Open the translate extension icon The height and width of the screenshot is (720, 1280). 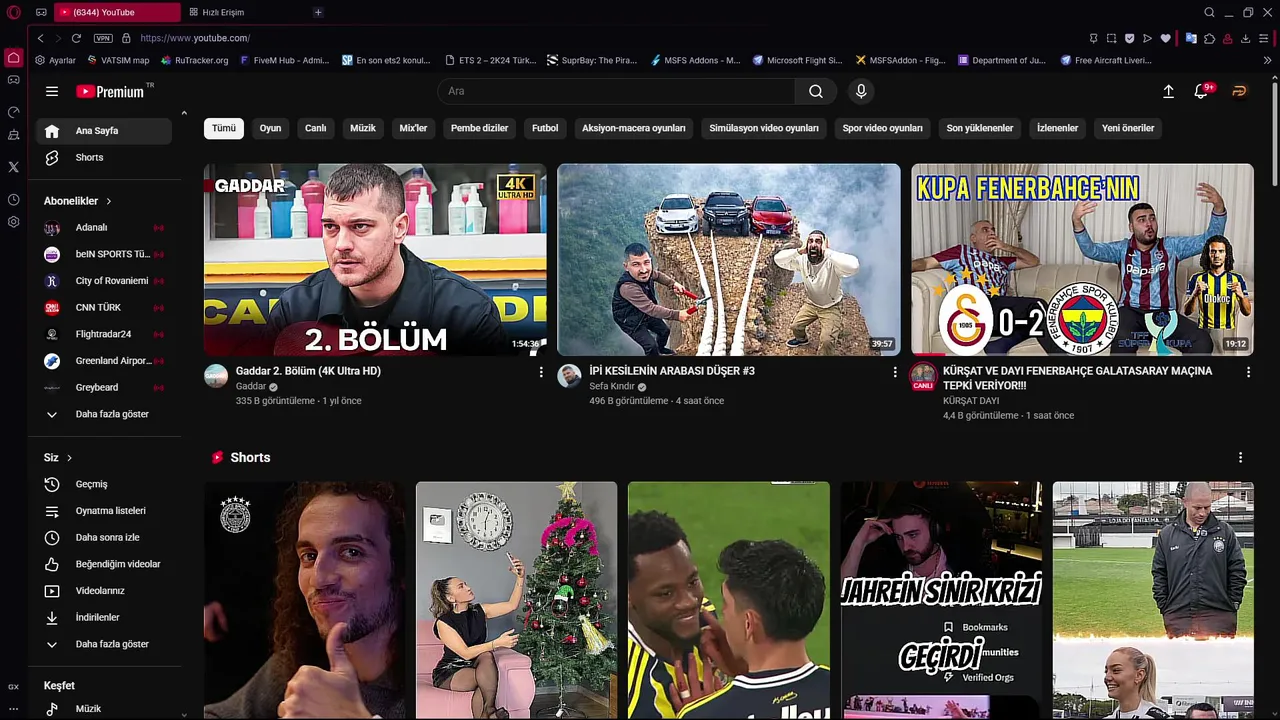point(1191,38)
